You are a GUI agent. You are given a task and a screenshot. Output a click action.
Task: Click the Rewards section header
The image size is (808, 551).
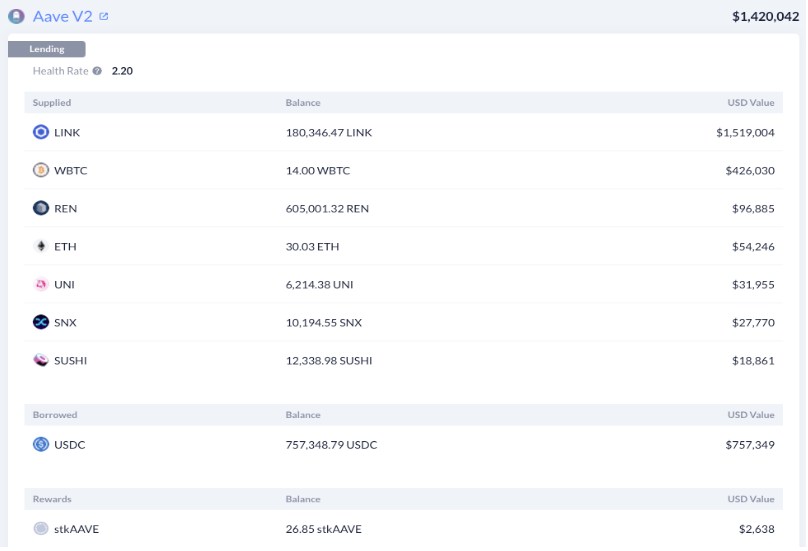52,499
